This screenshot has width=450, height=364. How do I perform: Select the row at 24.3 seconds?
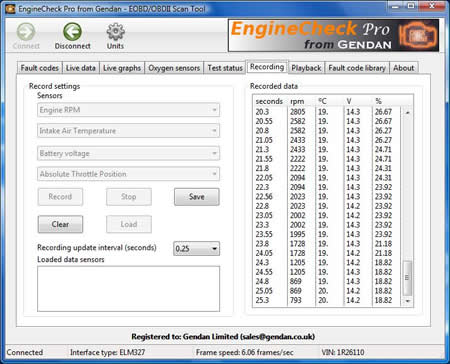click(x=327, y=262)
